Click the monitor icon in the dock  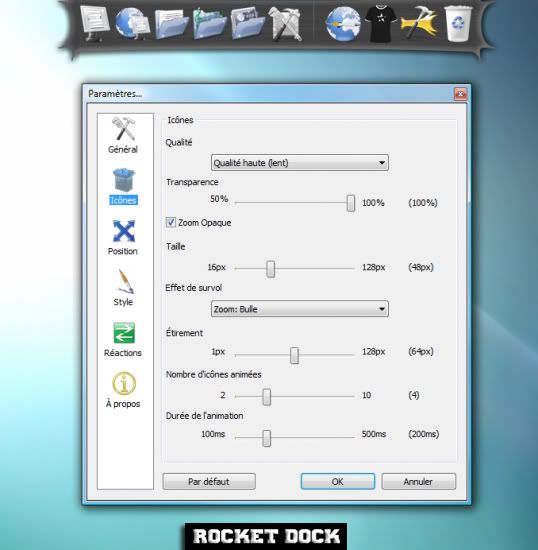tap(94, 24)
